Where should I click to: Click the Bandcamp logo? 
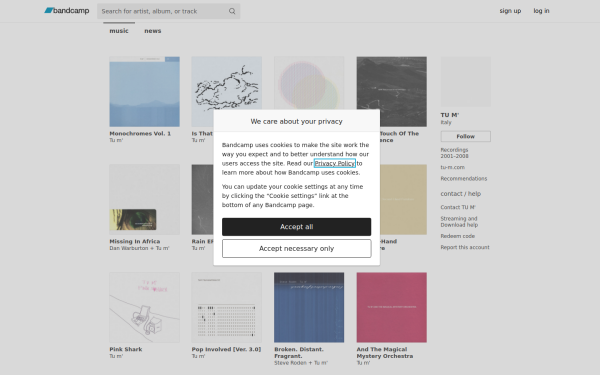tap(67, 11)
